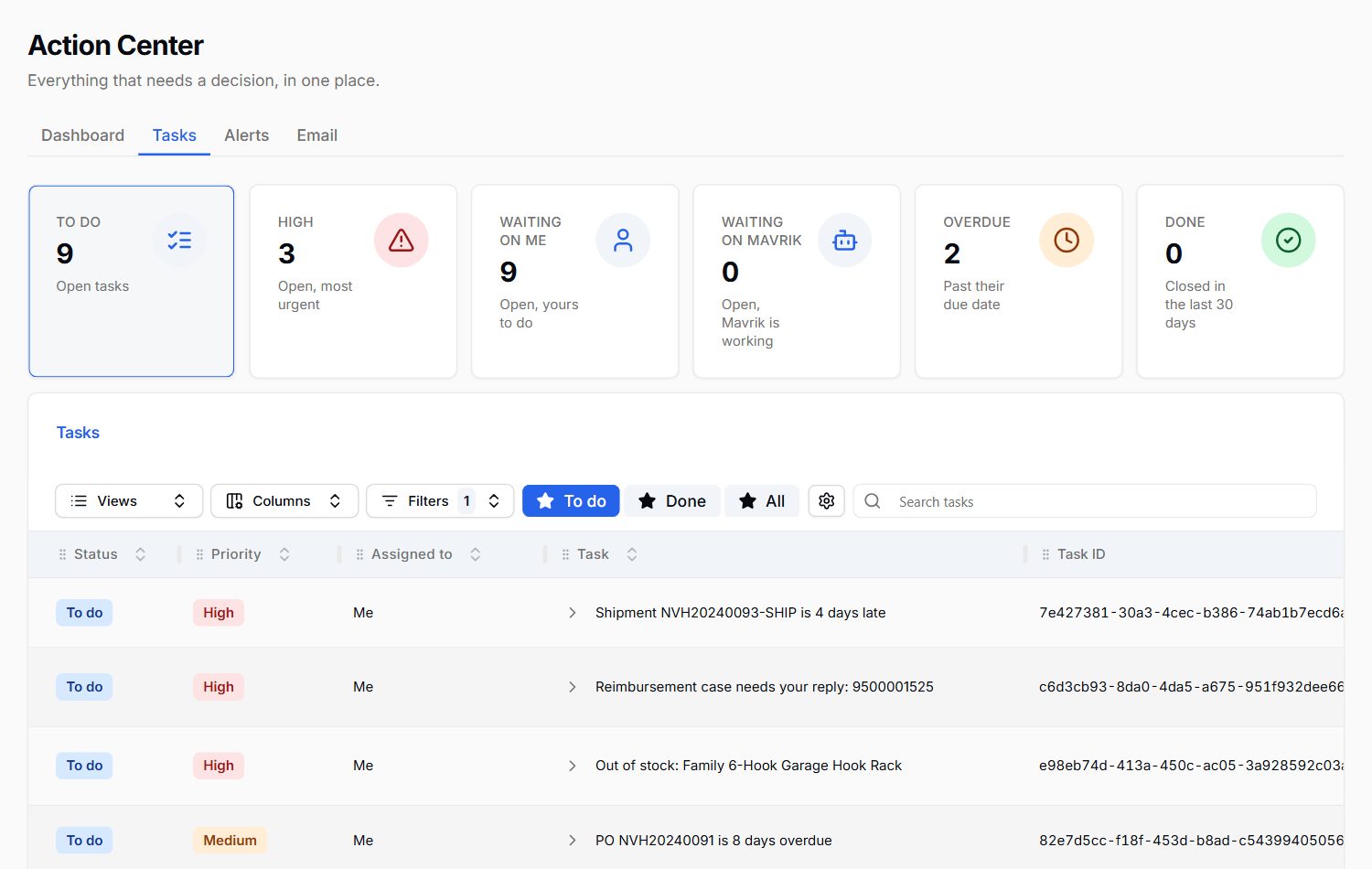Go to the Email tab
Image resolution: width=1372 pixels, height=869 pixels.
(316, 135)
